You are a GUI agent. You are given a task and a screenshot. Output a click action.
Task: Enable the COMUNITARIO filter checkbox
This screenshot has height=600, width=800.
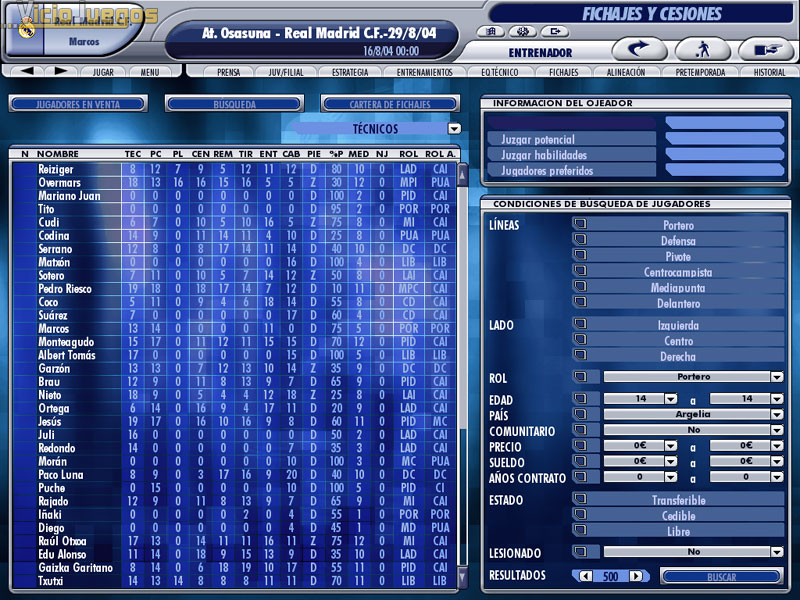pyautogui.click(x=580, y=430)
